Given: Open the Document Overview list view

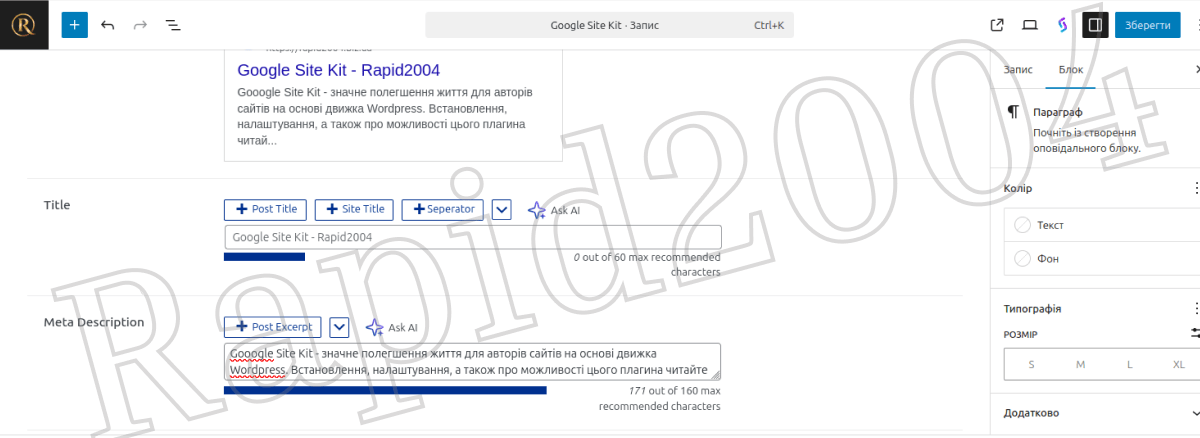Looking at the screenshot, I should (x=172, y=25).
